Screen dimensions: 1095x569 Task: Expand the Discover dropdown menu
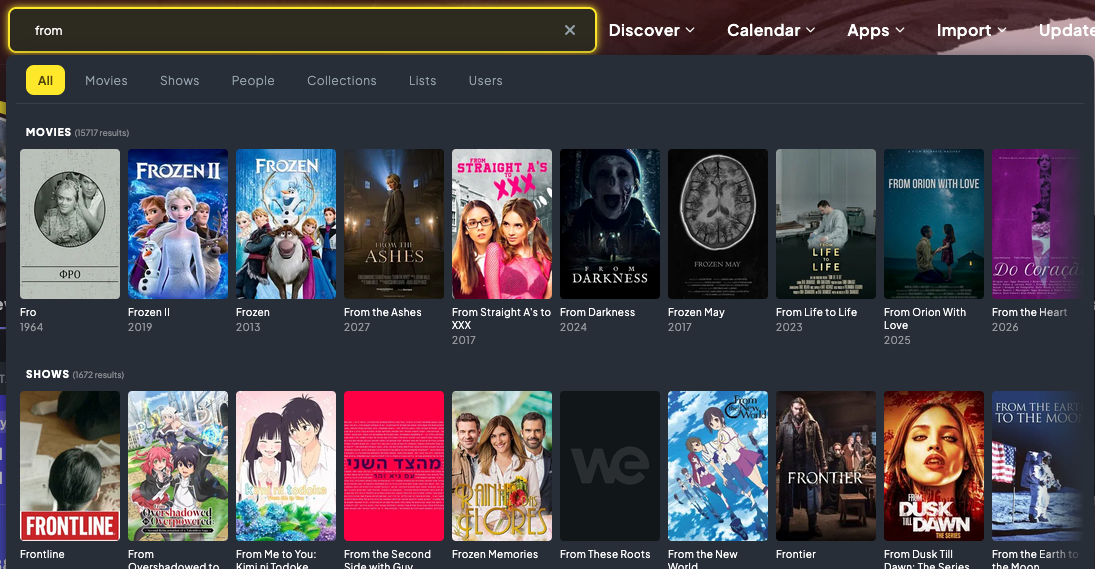pyautogui.click(x=652, y=30)
